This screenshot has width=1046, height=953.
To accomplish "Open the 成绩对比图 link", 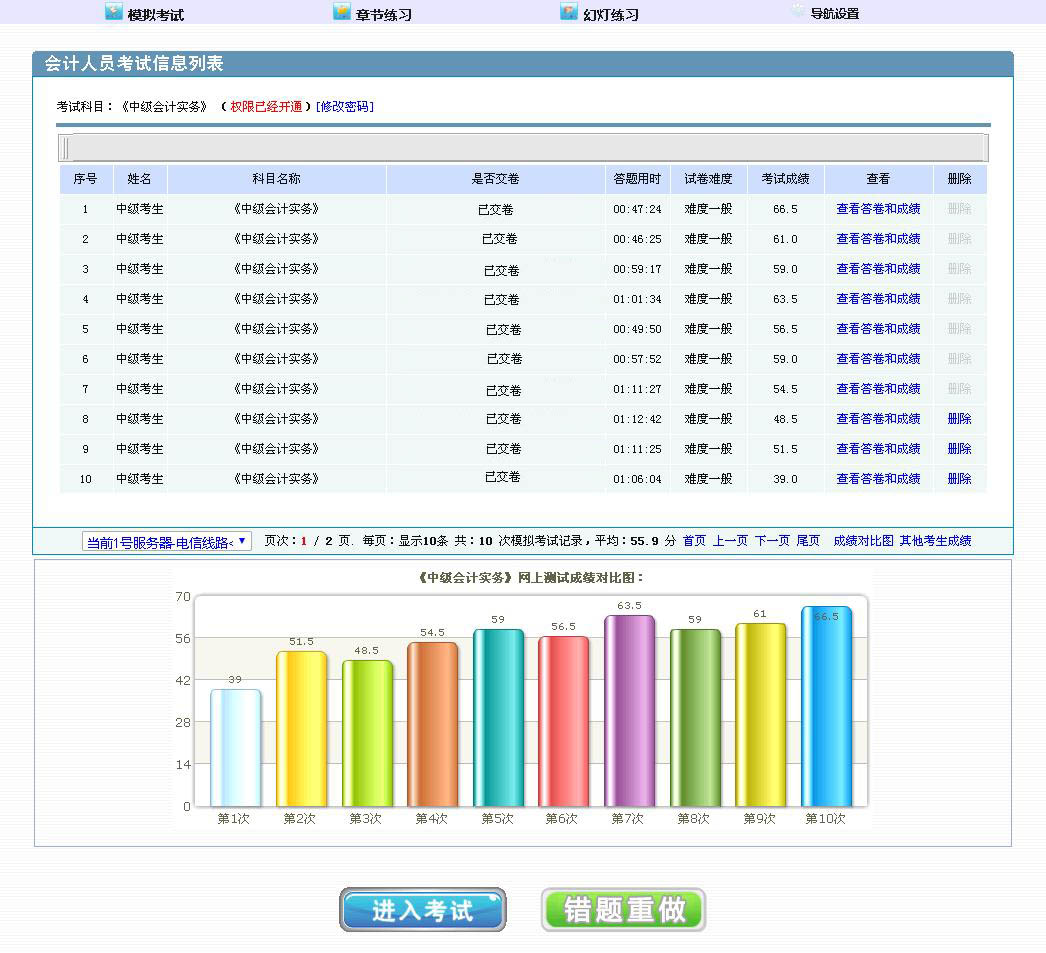I will point(863,541).
